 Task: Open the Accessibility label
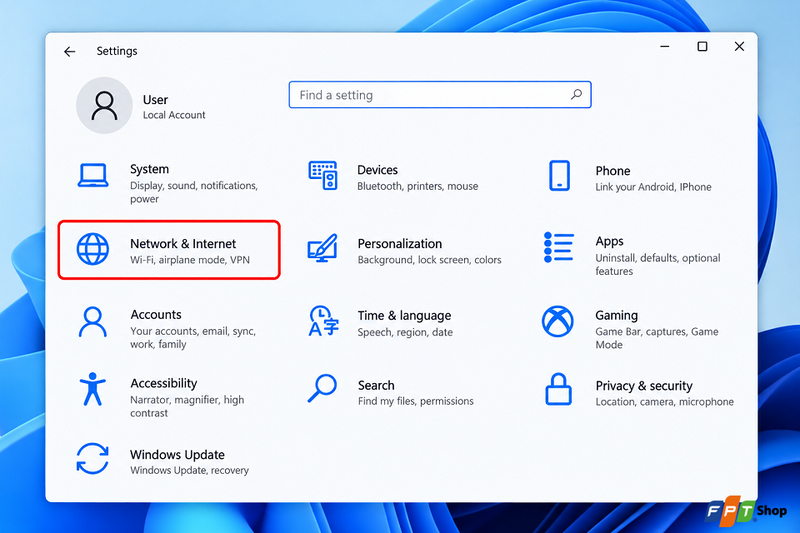click(164, 384)
